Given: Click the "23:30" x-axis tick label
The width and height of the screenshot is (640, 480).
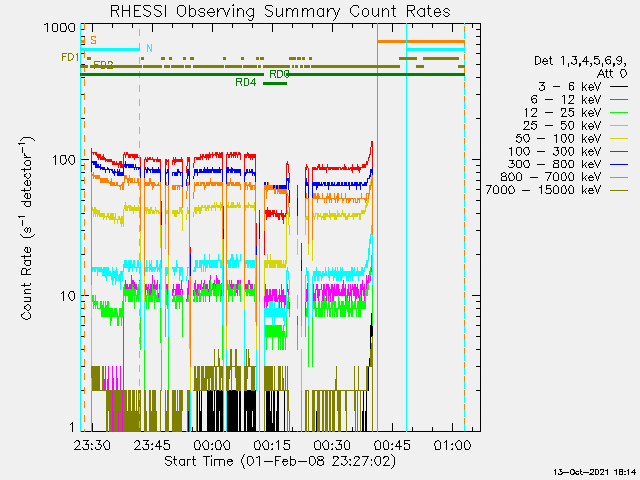Looking at the screenshot, I should tap(92, 445).
